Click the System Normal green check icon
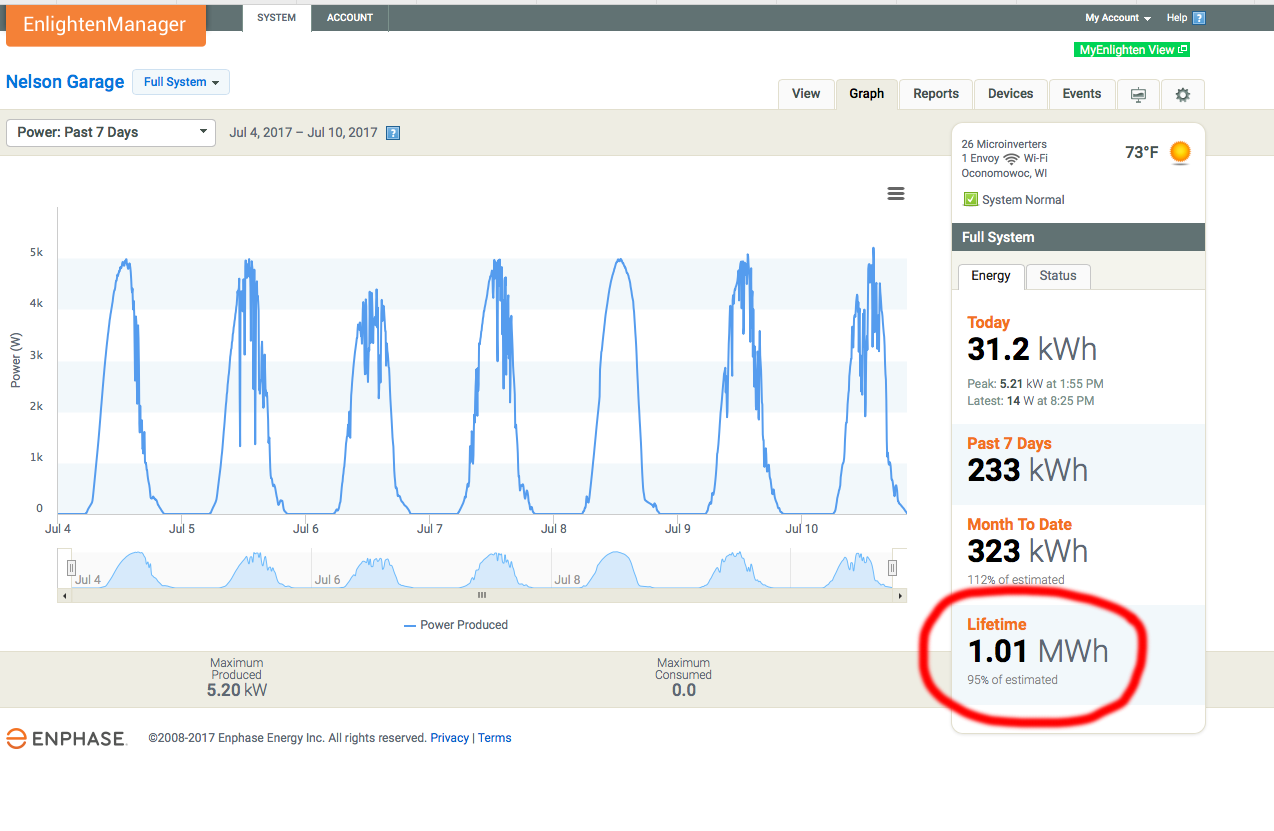 [970, 199]
